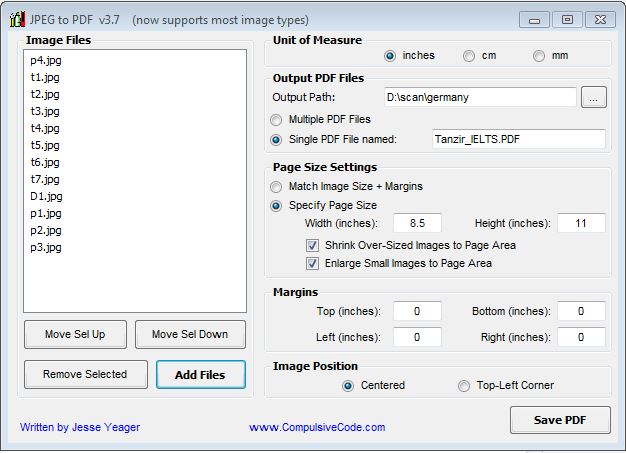Screen dimensions: 626x453
Task: Minimize the JPEG to PDF window
Action: pos(534,20)
